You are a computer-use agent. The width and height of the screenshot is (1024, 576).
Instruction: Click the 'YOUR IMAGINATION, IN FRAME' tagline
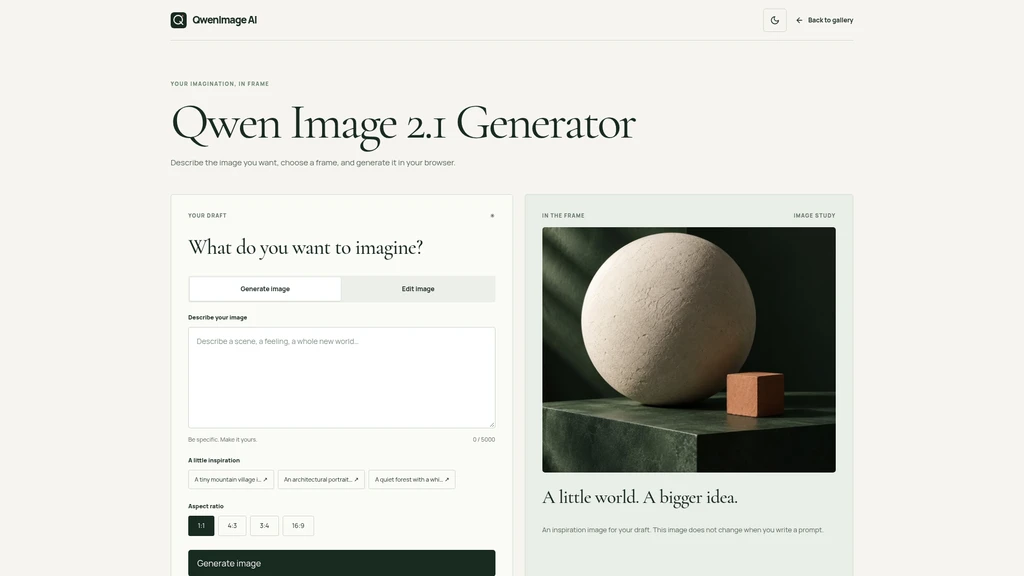click(x=219, y=84)
